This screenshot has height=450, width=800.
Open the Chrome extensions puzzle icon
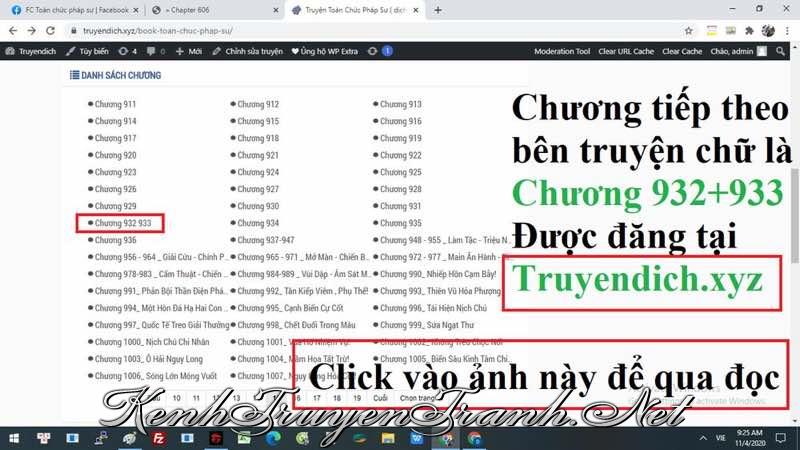(x=749, y=31)
